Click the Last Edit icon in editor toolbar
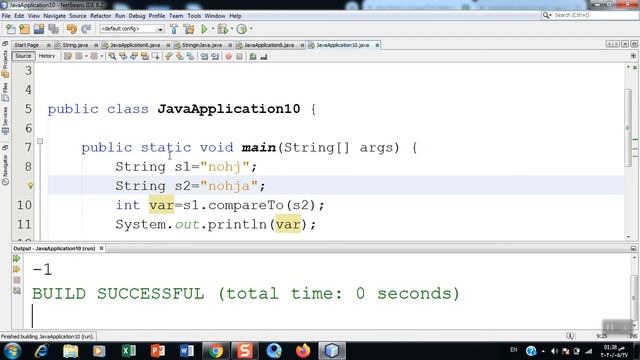 68,56
